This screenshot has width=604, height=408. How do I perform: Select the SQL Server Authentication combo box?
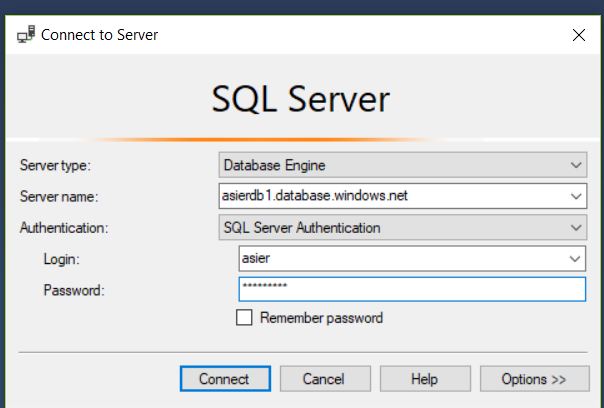click(403, 227)
